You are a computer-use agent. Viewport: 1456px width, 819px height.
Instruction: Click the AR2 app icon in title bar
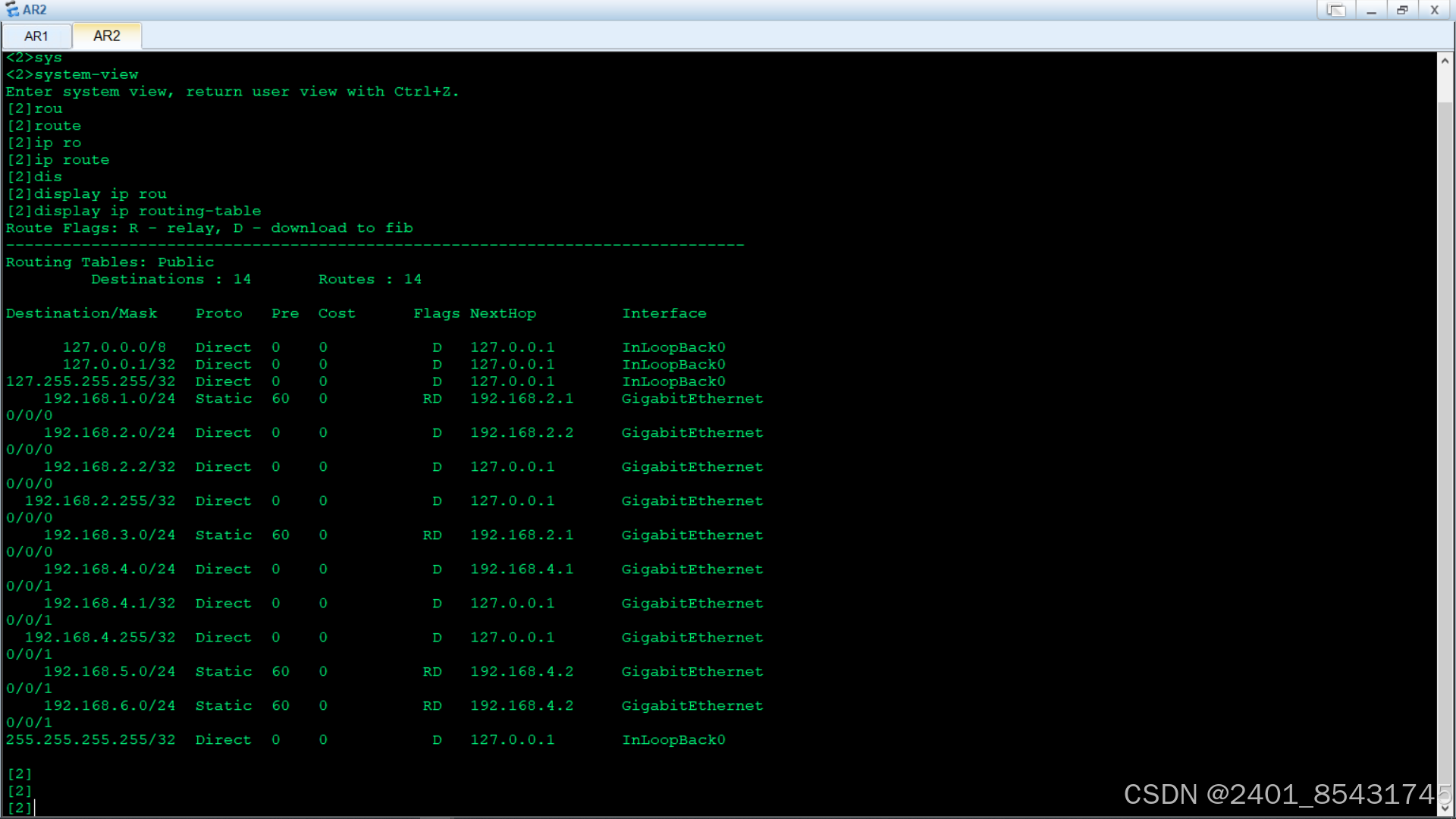coord(12,10)
